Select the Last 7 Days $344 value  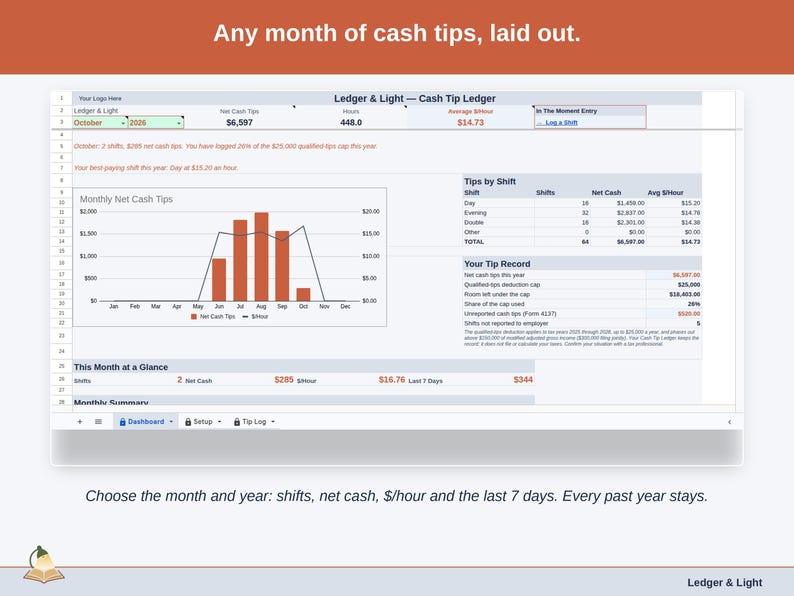523,379
